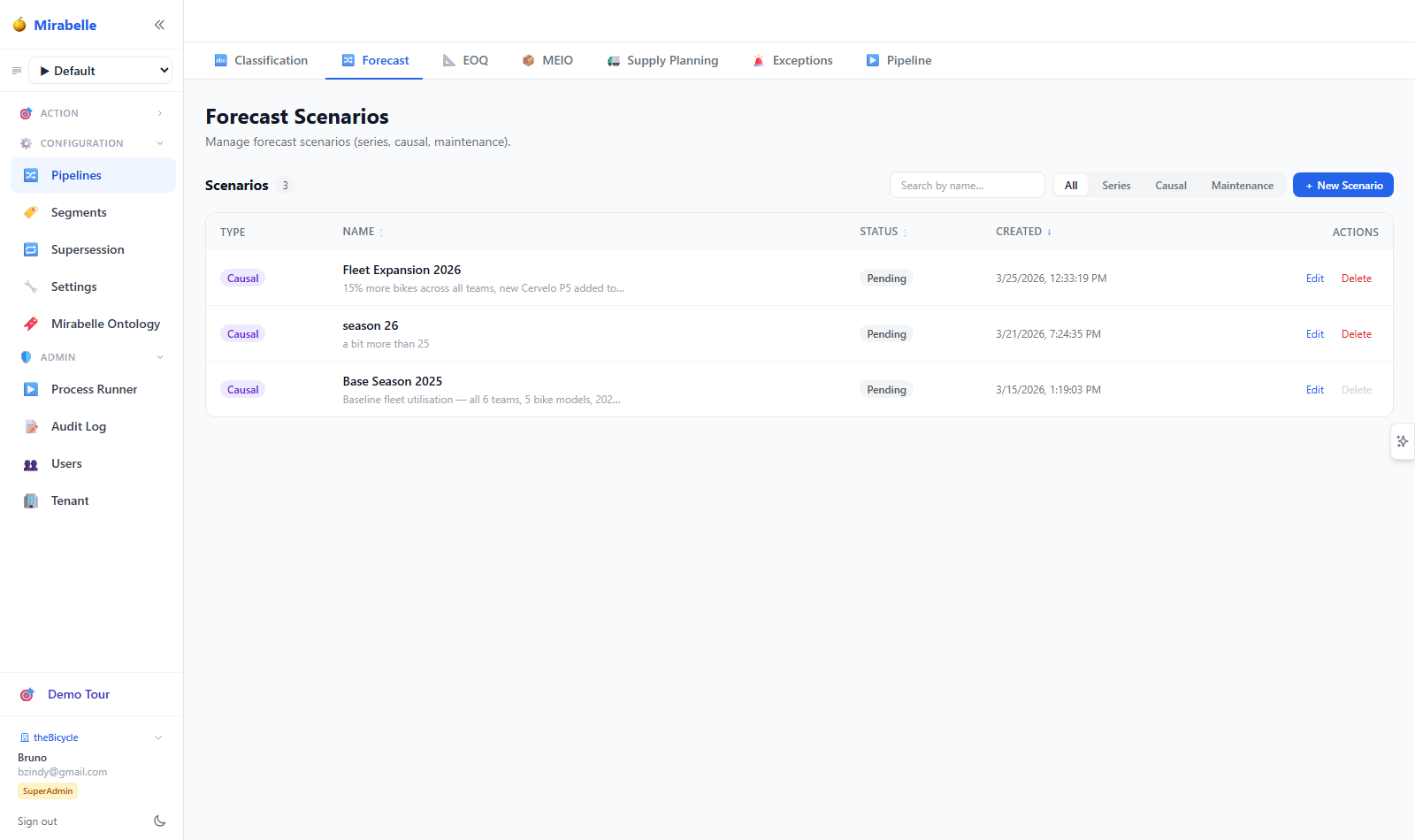Collapse the sidebar with double-chevron icon
The height and width of the screenshot is (840, 1415).
pyautogui.click(x=159, y=25)
